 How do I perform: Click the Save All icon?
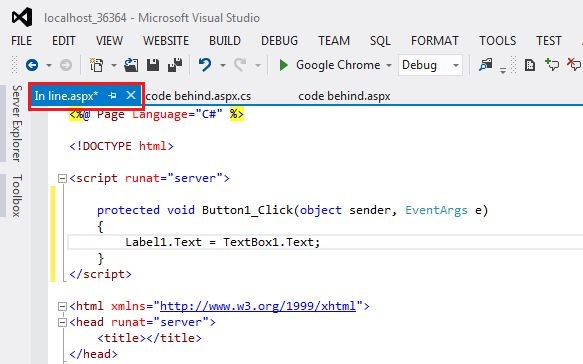pyautogui.click(x=175, y=65)
